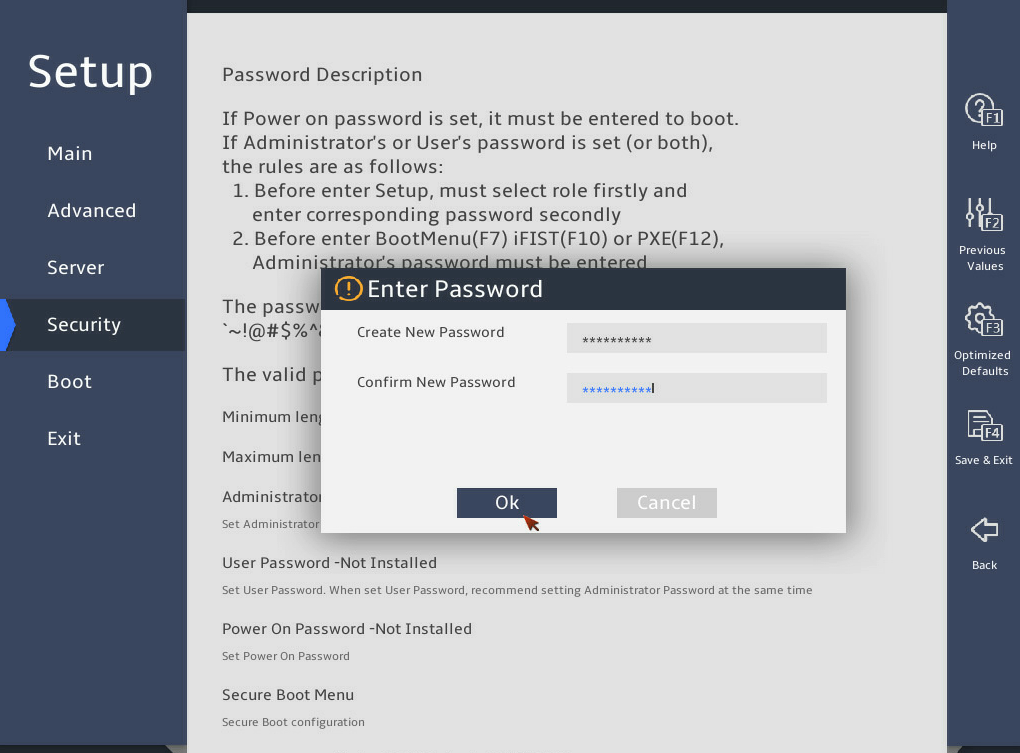
Task: Switch to the Advanced menu
Action: coord(92,211)
